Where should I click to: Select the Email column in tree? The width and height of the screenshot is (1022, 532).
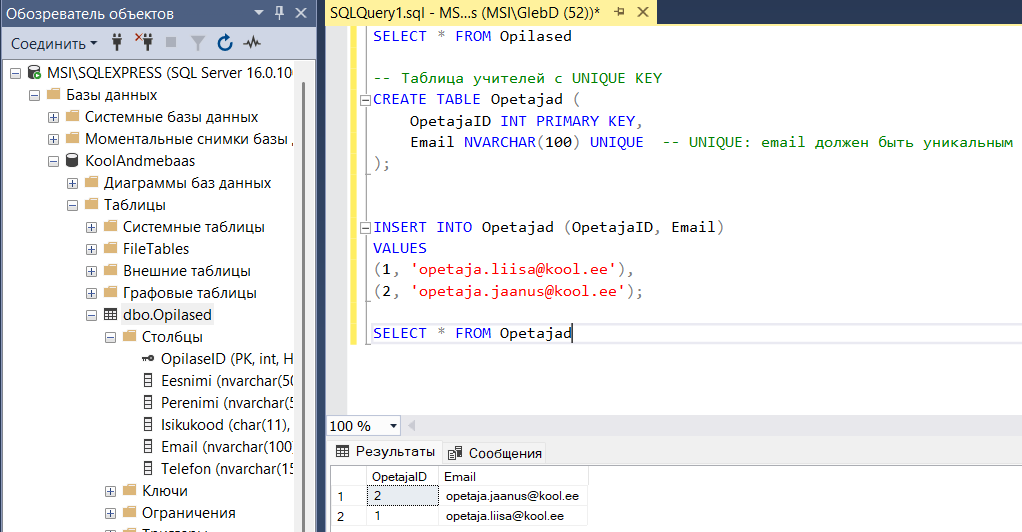pyautogui.click(x=227, y=447)
